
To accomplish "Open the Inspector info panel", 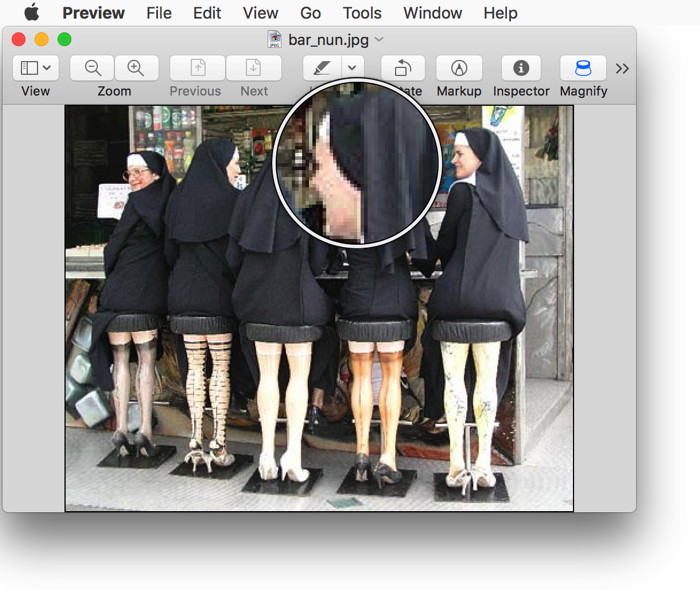I will point(521,68).
